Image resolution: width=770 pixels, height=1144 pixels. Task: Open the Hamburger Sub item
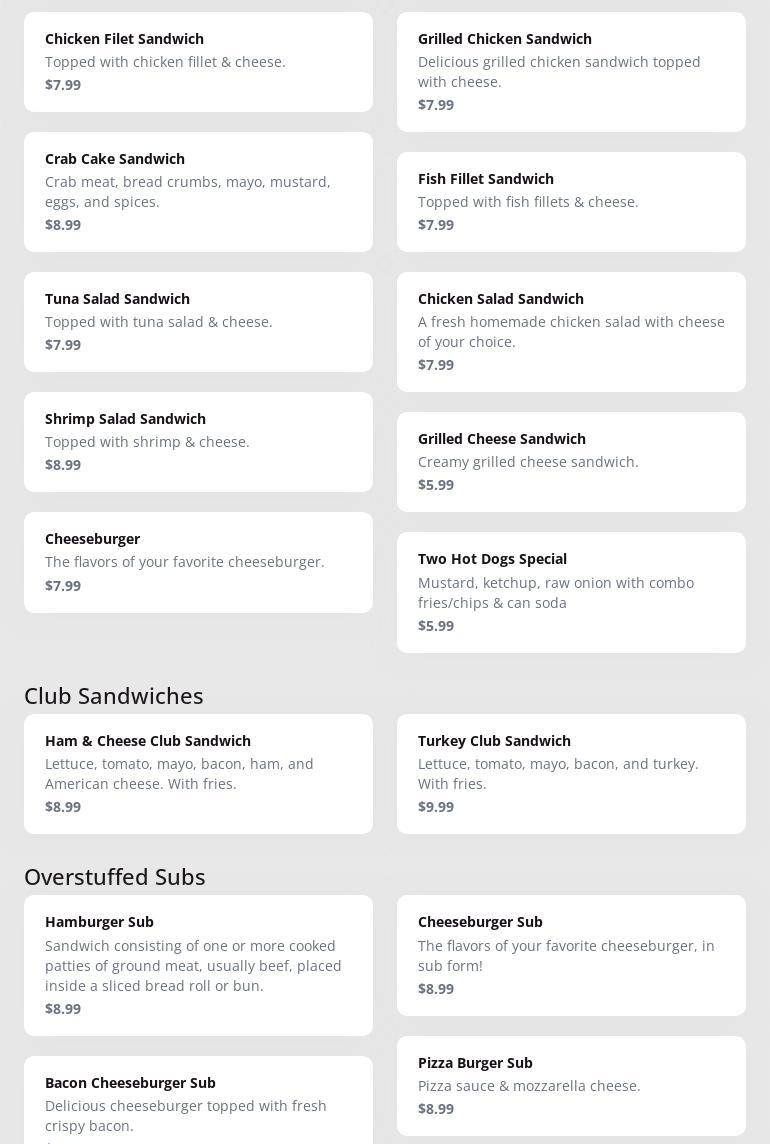tap(198, 965)
